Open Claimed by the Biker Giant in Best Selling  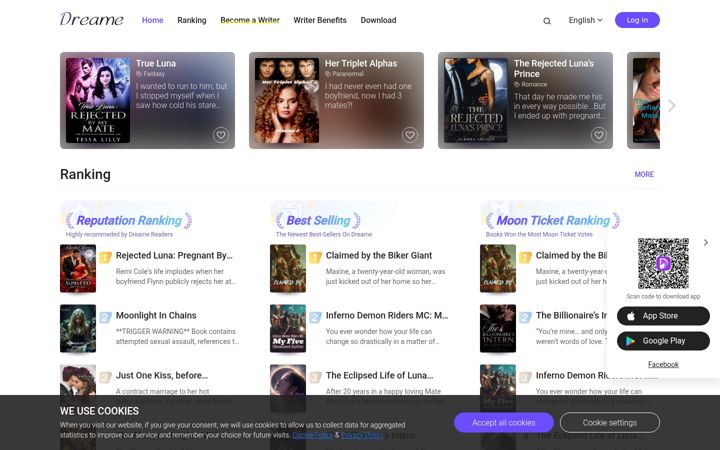379,255
